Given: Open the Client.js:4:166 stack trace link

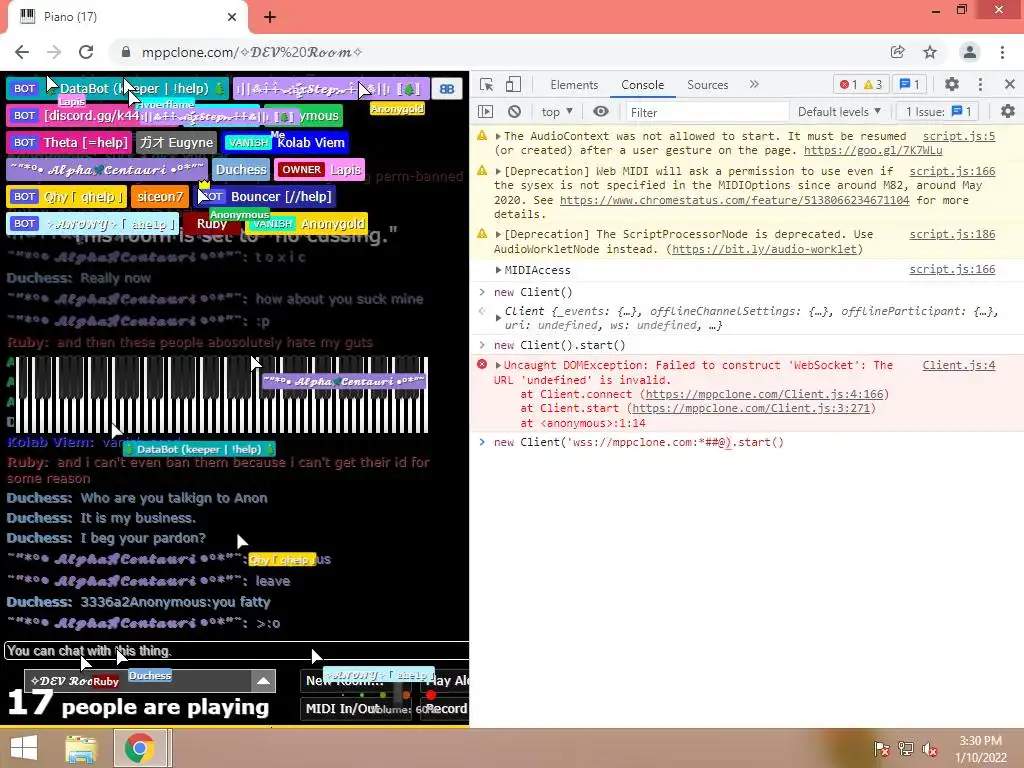Looking at the screenshot, I should 764,394.
